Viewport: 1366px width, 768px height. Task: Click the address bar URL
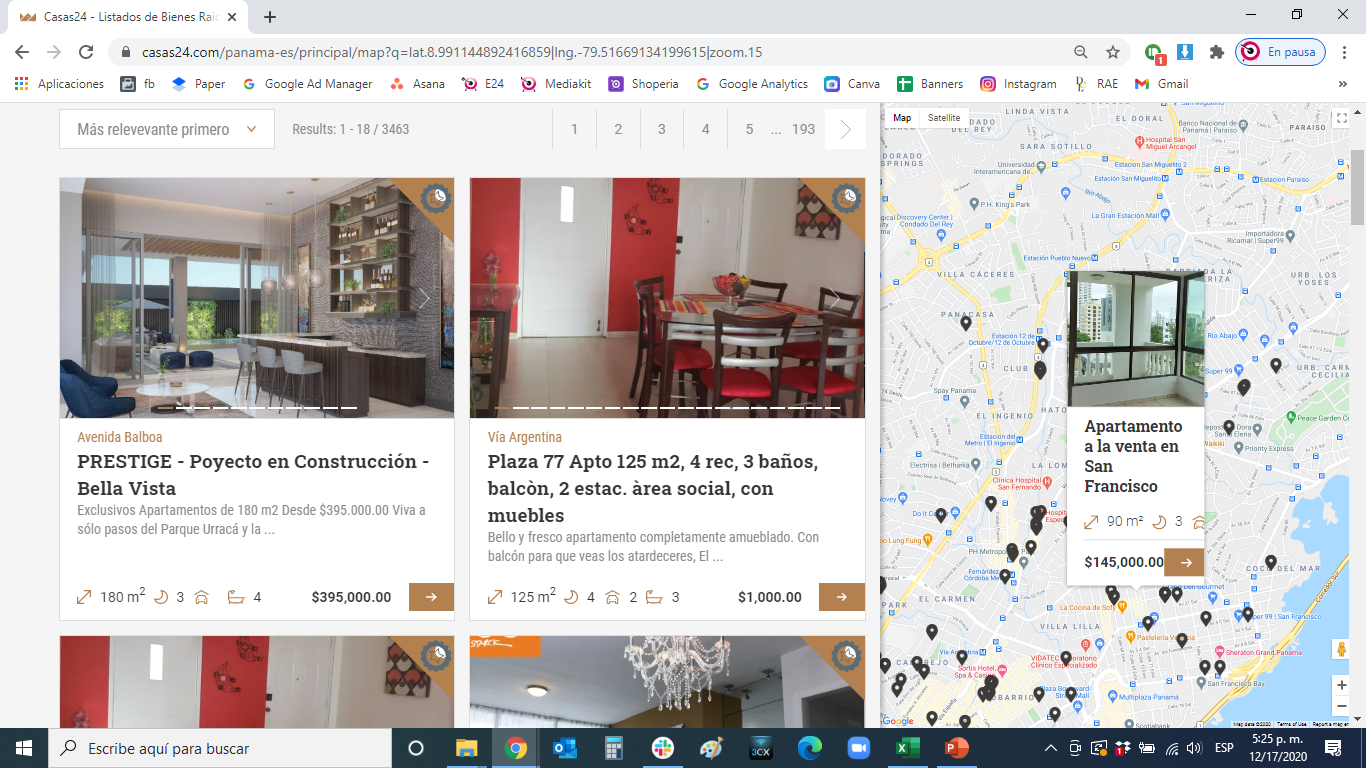pyautogui.click(x=452, y=52)
